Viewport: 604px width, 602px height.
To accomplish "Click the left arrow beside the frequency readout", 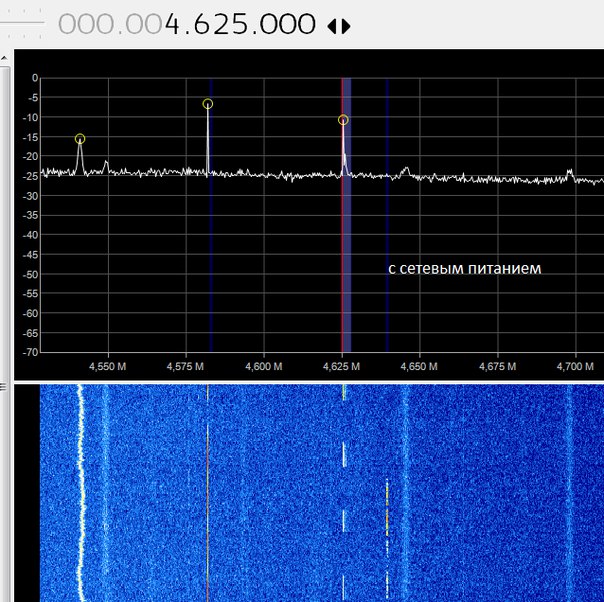I will click(332, 27).
